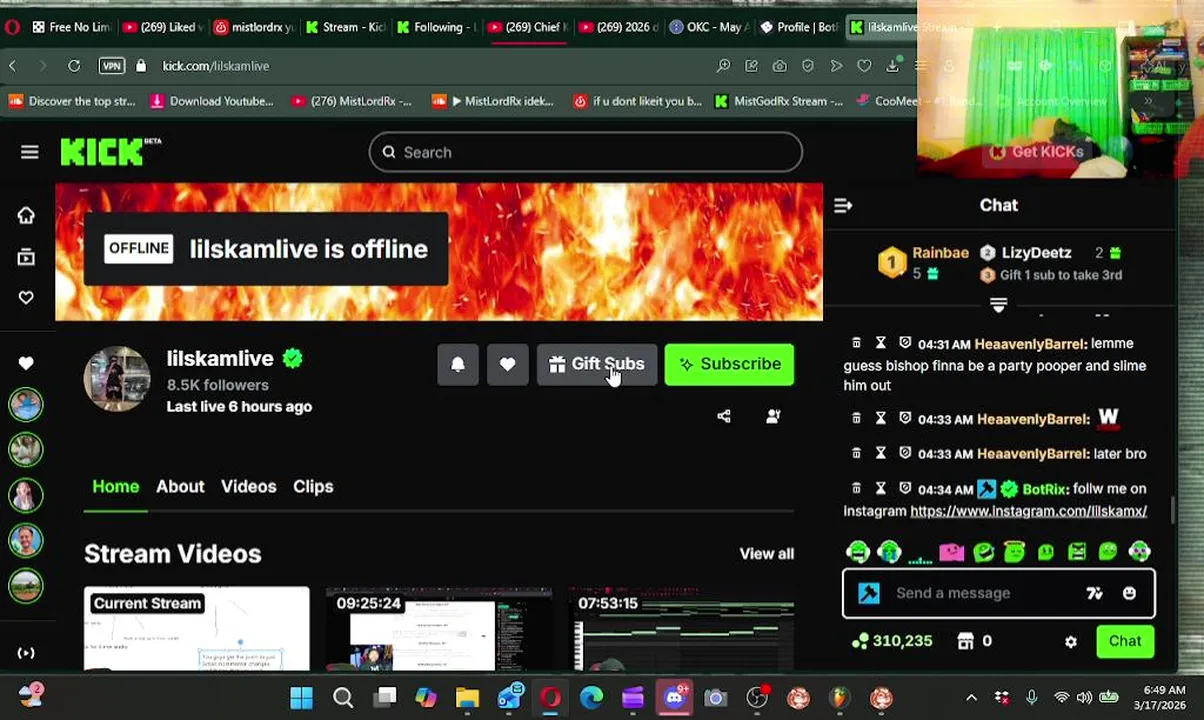Open Windows Start menu

click(x=301, y=697)
